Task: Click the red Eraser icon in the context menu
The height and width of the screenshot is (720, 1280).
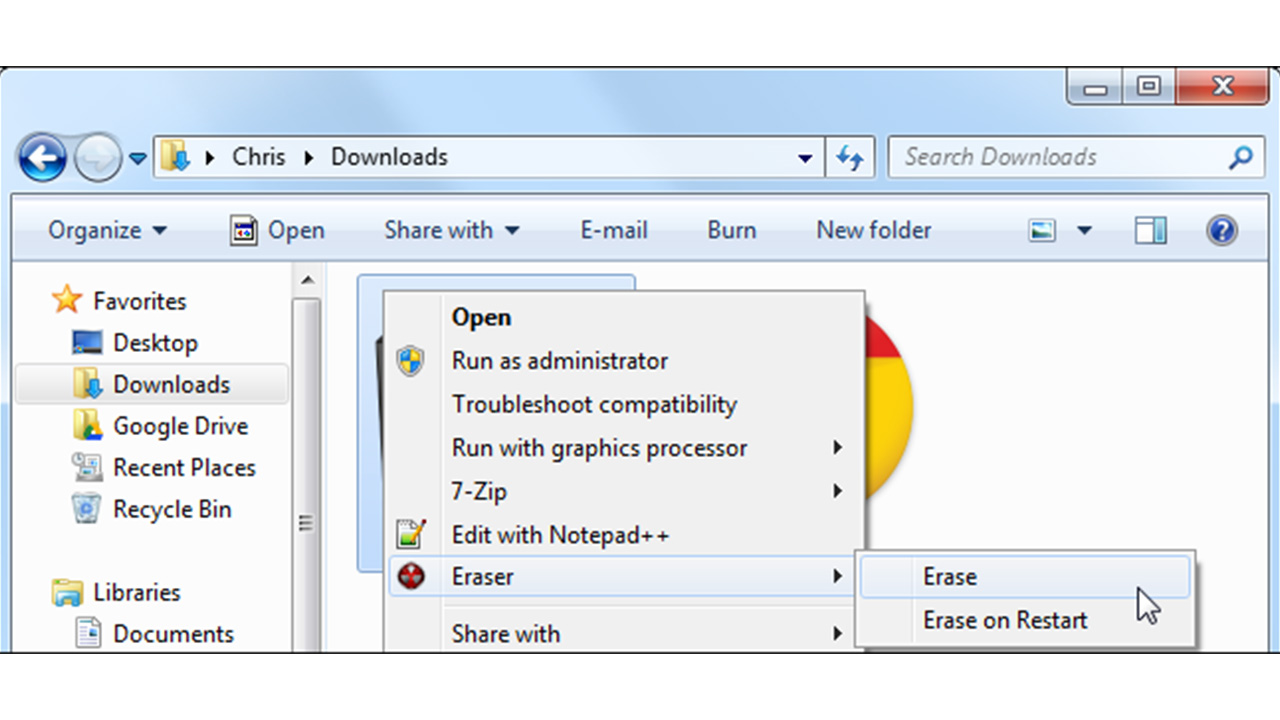Action: [412, 577]
